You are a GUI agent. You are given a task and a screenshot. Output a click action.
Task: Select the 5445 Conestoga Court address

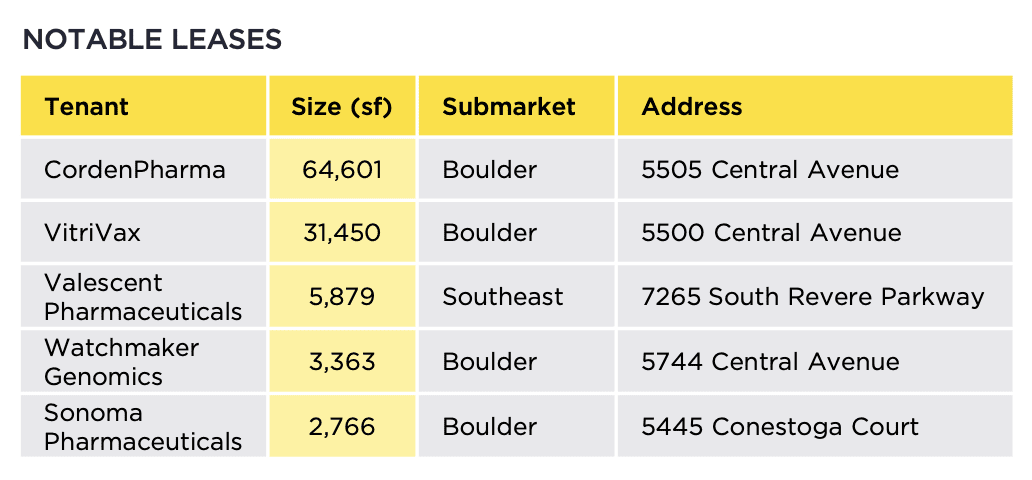pos(780,427)
